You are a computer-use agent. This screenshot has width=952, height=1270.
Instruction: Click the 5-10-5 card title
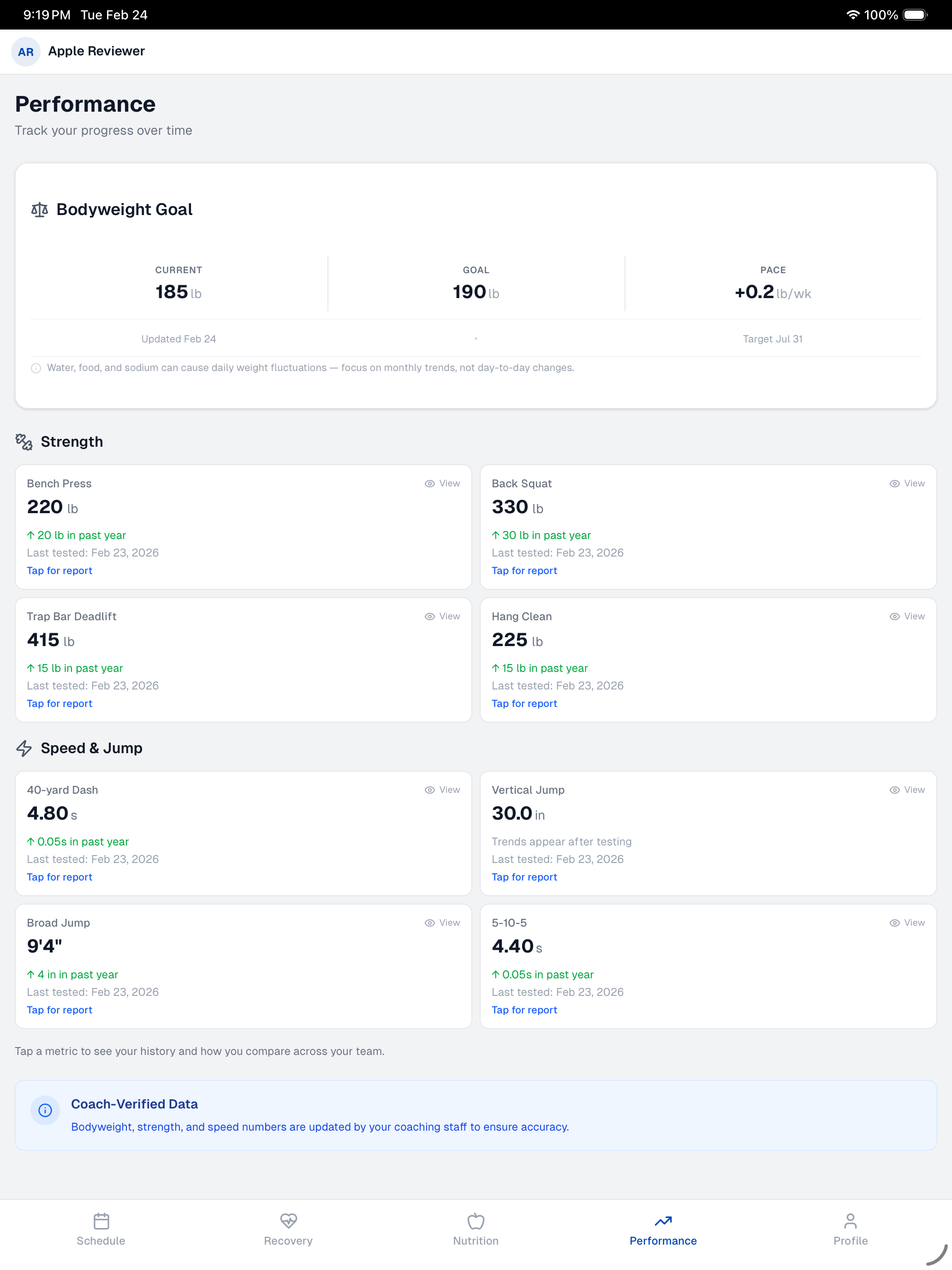pyautogui.click(x=509, y=923)
